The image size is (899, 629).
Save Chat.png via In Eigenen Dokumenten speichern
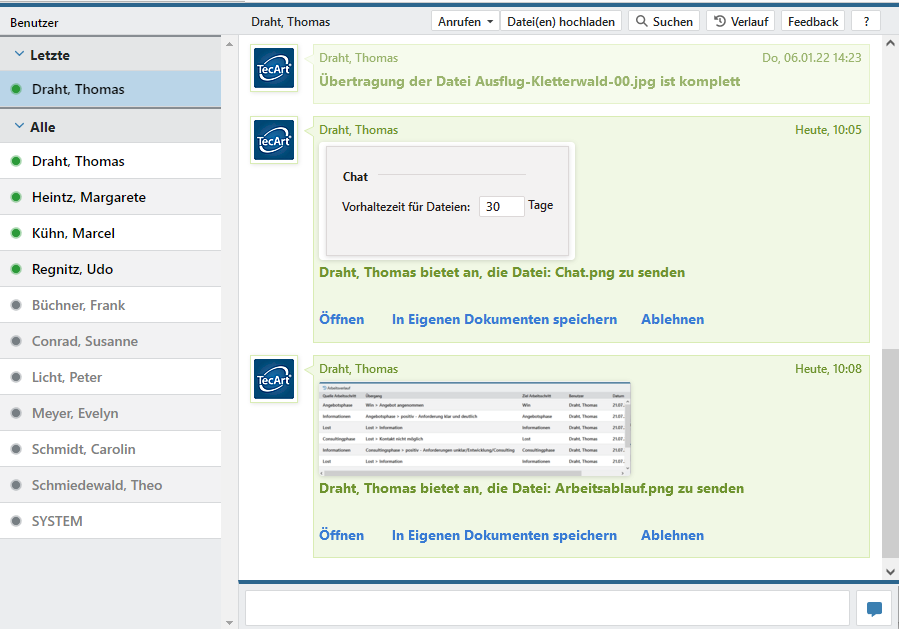point(504,319)
